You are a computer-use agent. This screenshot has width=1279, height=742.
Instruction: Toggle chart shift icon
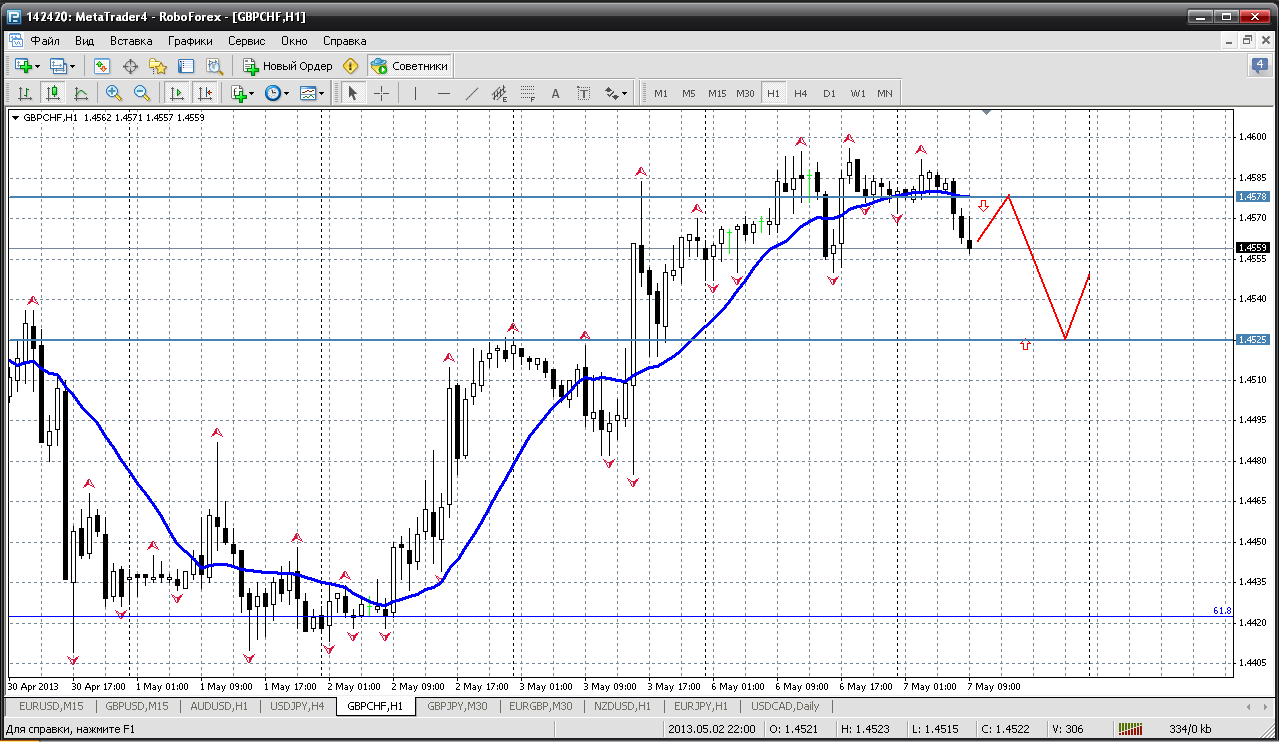[x=205, y=93]
